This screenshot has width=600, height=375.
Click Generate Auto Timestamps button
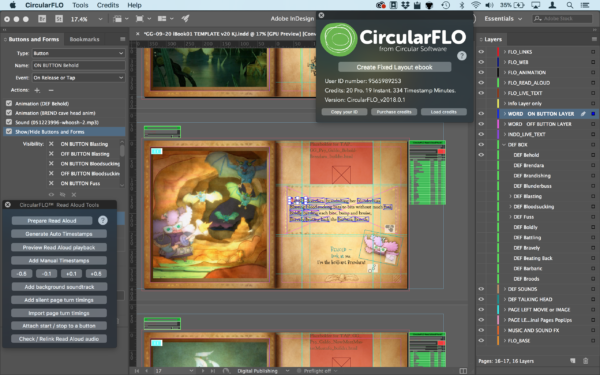(x=59, y=234)
